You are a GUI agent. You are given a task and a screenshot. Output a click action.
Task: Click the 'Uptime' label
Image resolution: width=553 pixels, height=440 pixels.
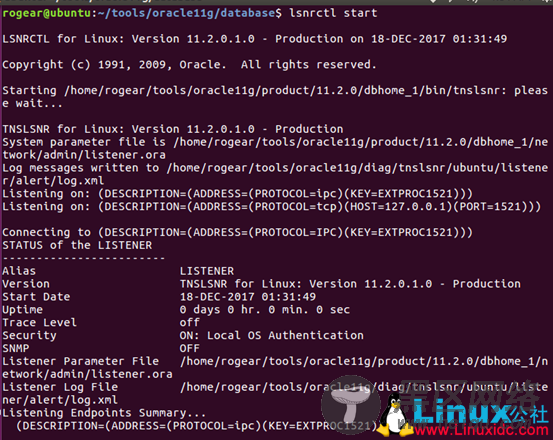click(23, 310)
